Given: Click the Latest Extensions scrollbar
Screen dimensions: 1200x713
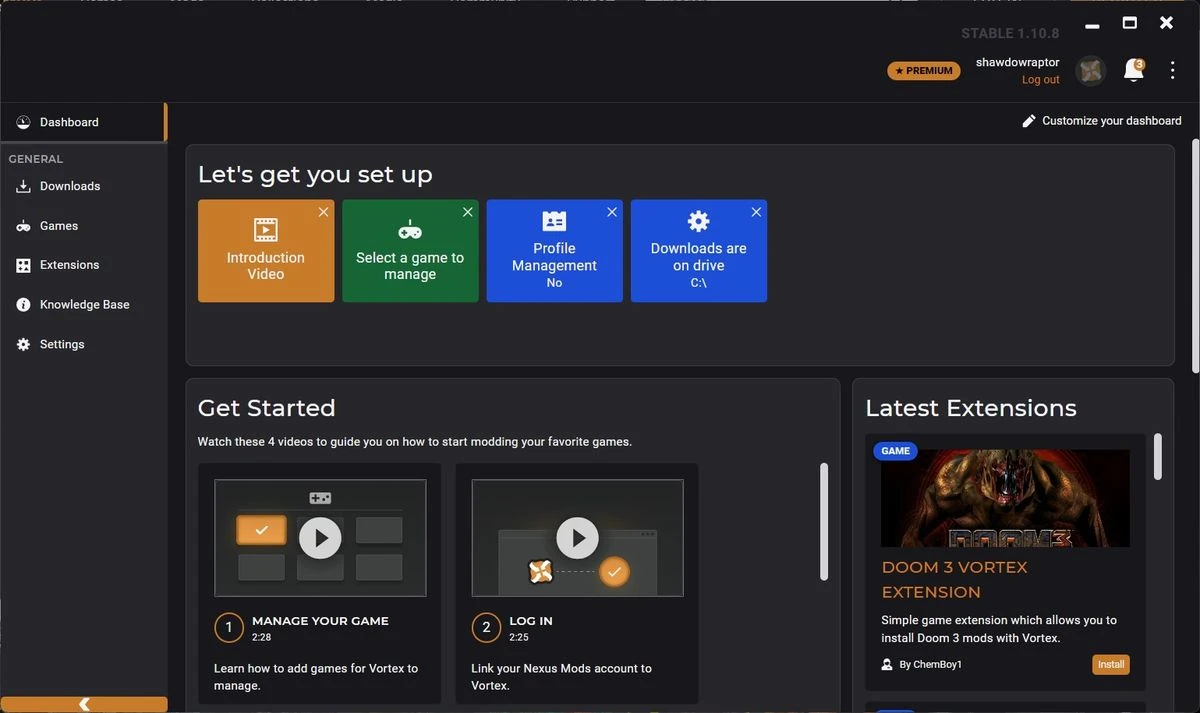Looking at the screenshot, I should click(1158, 456).
